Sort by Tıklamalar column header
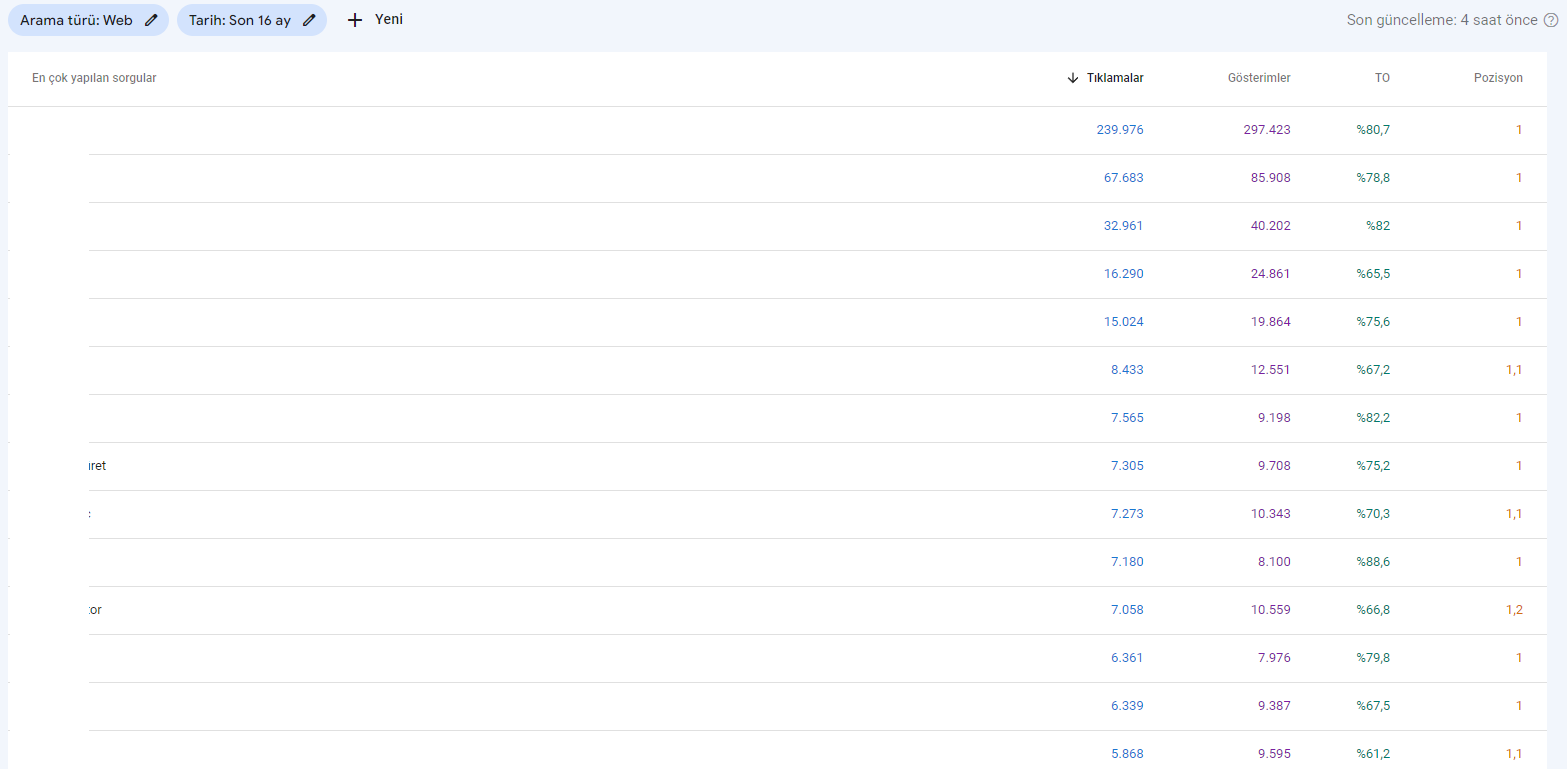 [x=1115, y=78]
